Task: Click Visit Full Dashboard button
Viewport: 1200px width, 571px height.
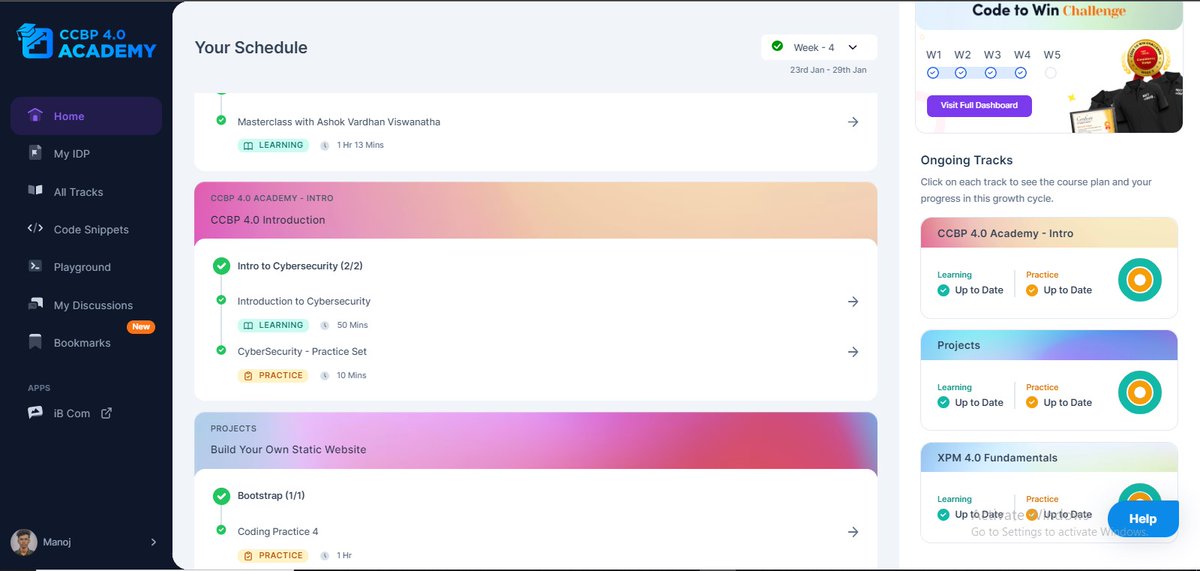Action: pyautogui.click(x=979, y=105)
